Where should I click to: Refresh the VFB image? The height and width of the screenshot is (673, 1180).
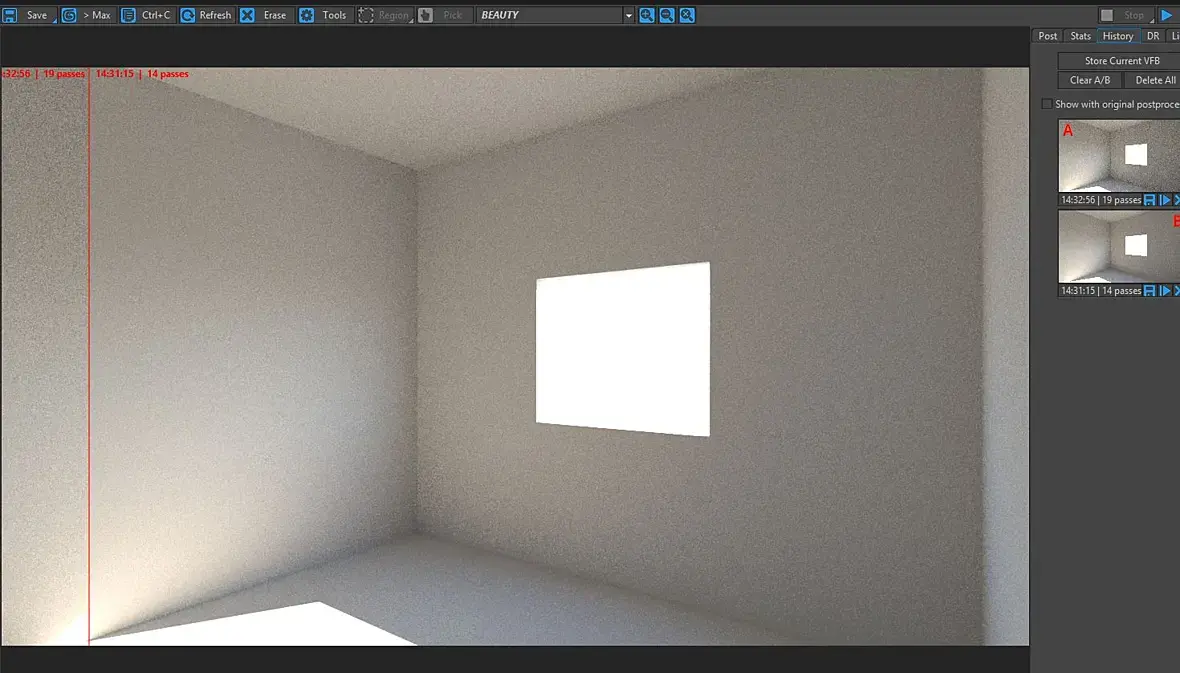tap(206, 15)
